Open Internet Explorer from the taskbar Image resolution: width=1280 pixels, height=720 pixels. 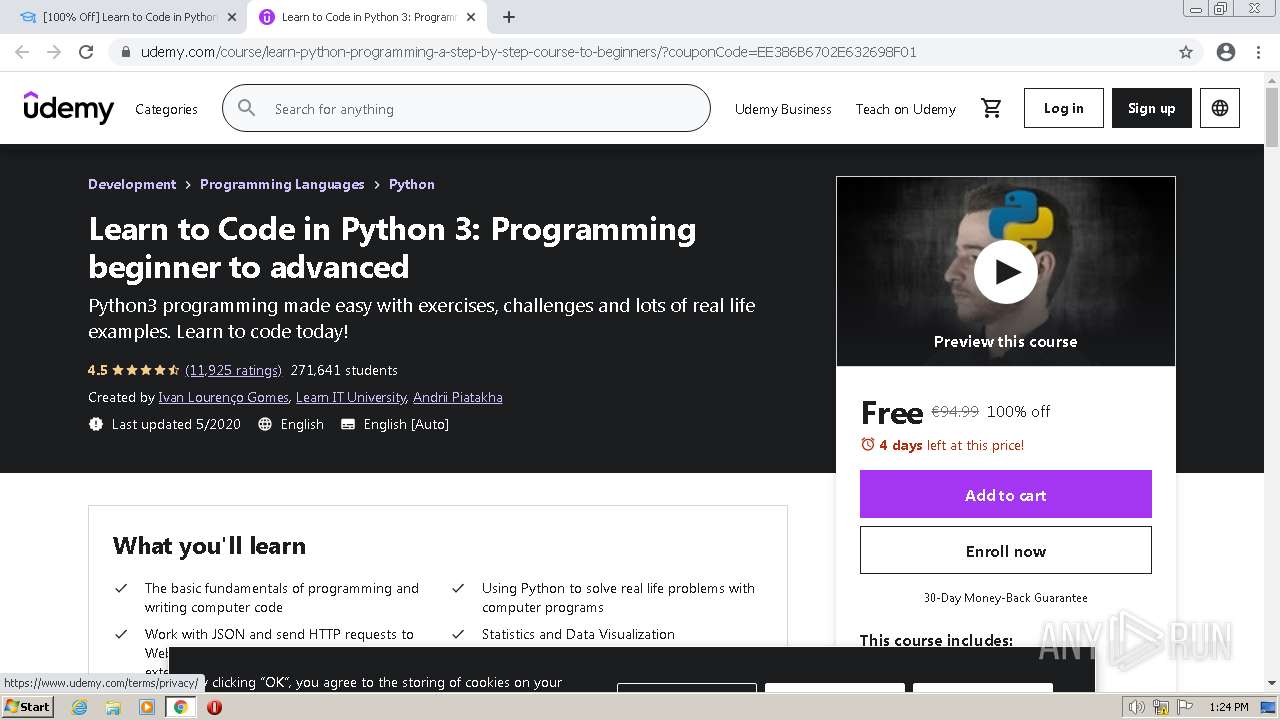pyautogui.click(x=80, y=707)
